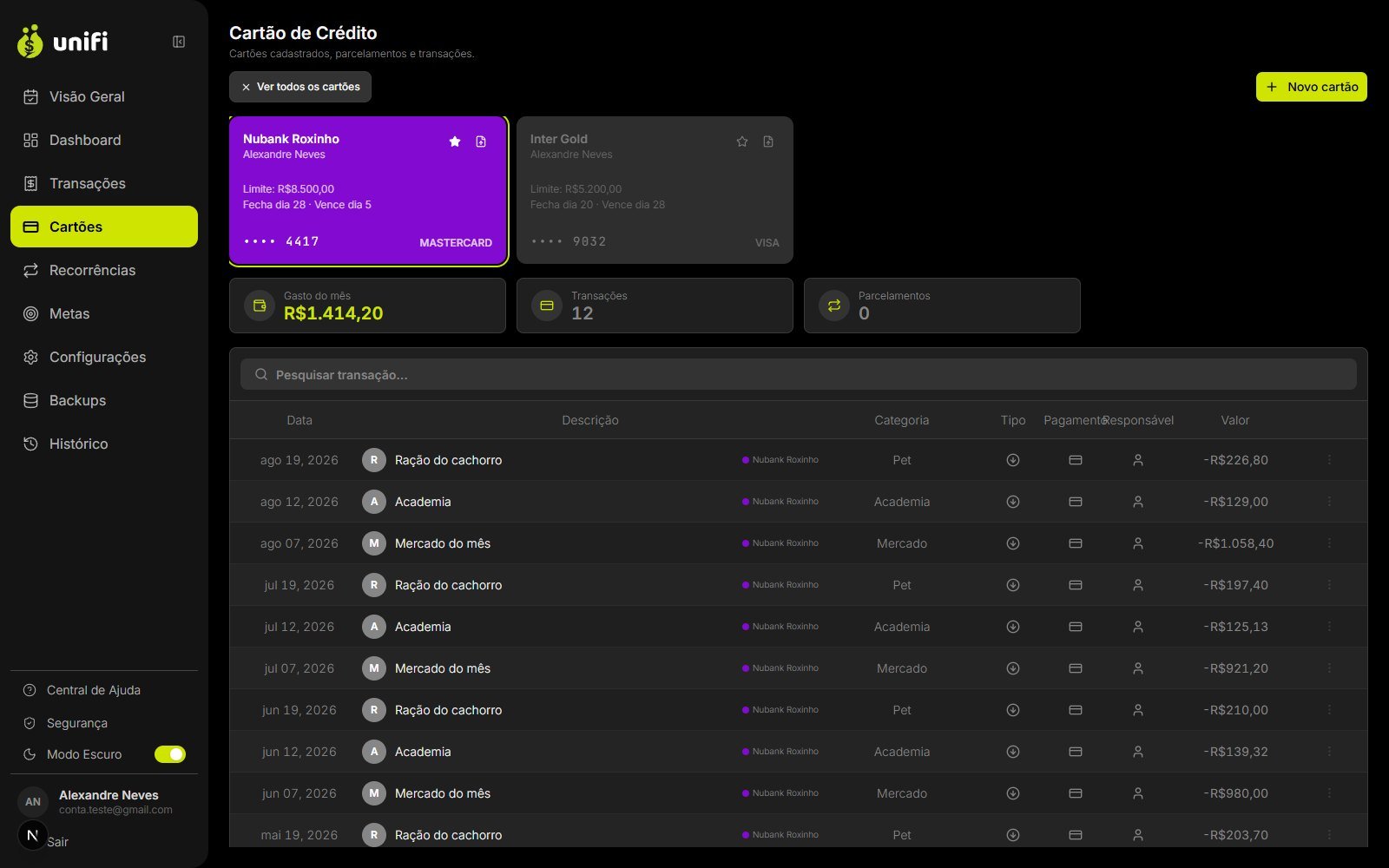This screenshot has width=1389, height=868.
Task: Click expense type icon in ago 19 row
Action: pos(1012,460)
